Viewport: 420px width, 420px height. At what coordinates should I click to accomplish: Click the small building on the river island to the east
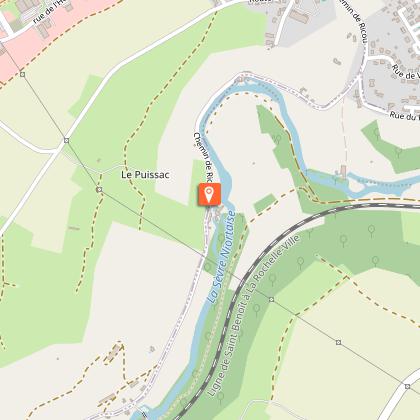coord(343,171)
